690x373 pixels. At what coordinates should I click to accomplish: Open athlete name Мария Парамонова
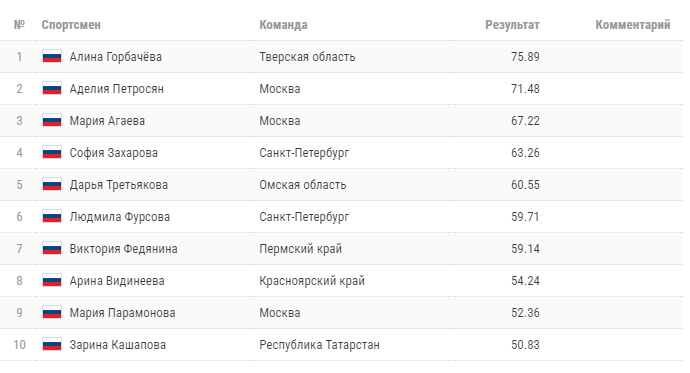[122, 313]
